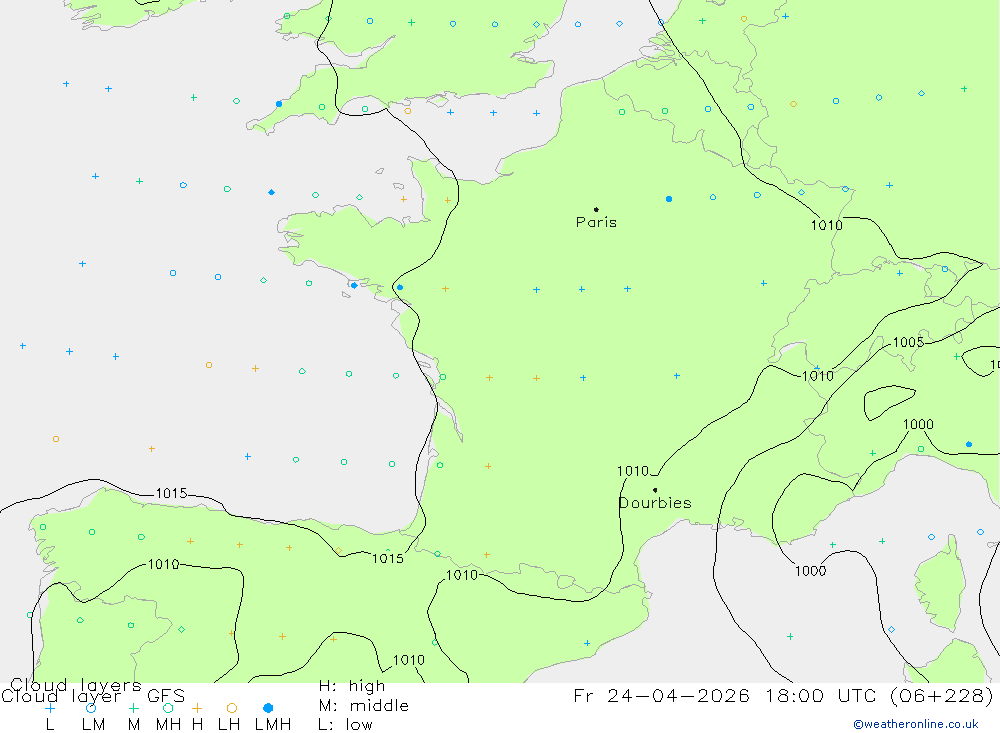Click the Dourbies city marker dot
1000x733 pixels.
coord(655,490)
